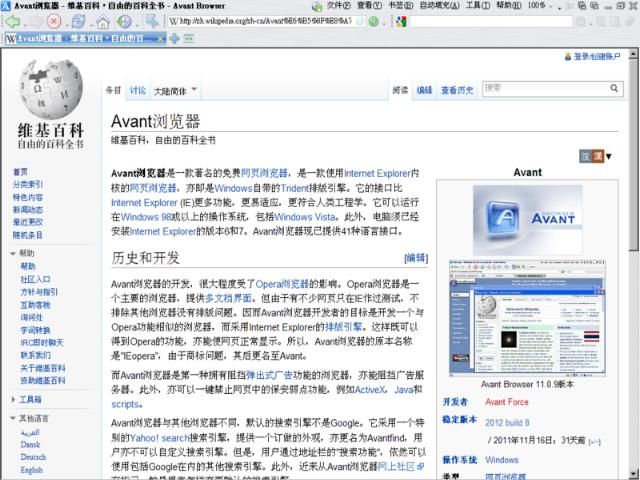The width and height of the screenshot is (640, 480).
Task: Open the 大陆简体 variant dropdown
Action: coord(176,90)
